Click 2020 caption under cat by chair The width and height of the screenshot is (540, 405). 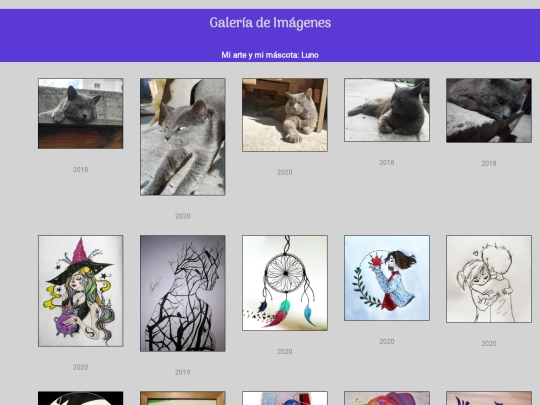pyautogui.click(x=285, y=172)
